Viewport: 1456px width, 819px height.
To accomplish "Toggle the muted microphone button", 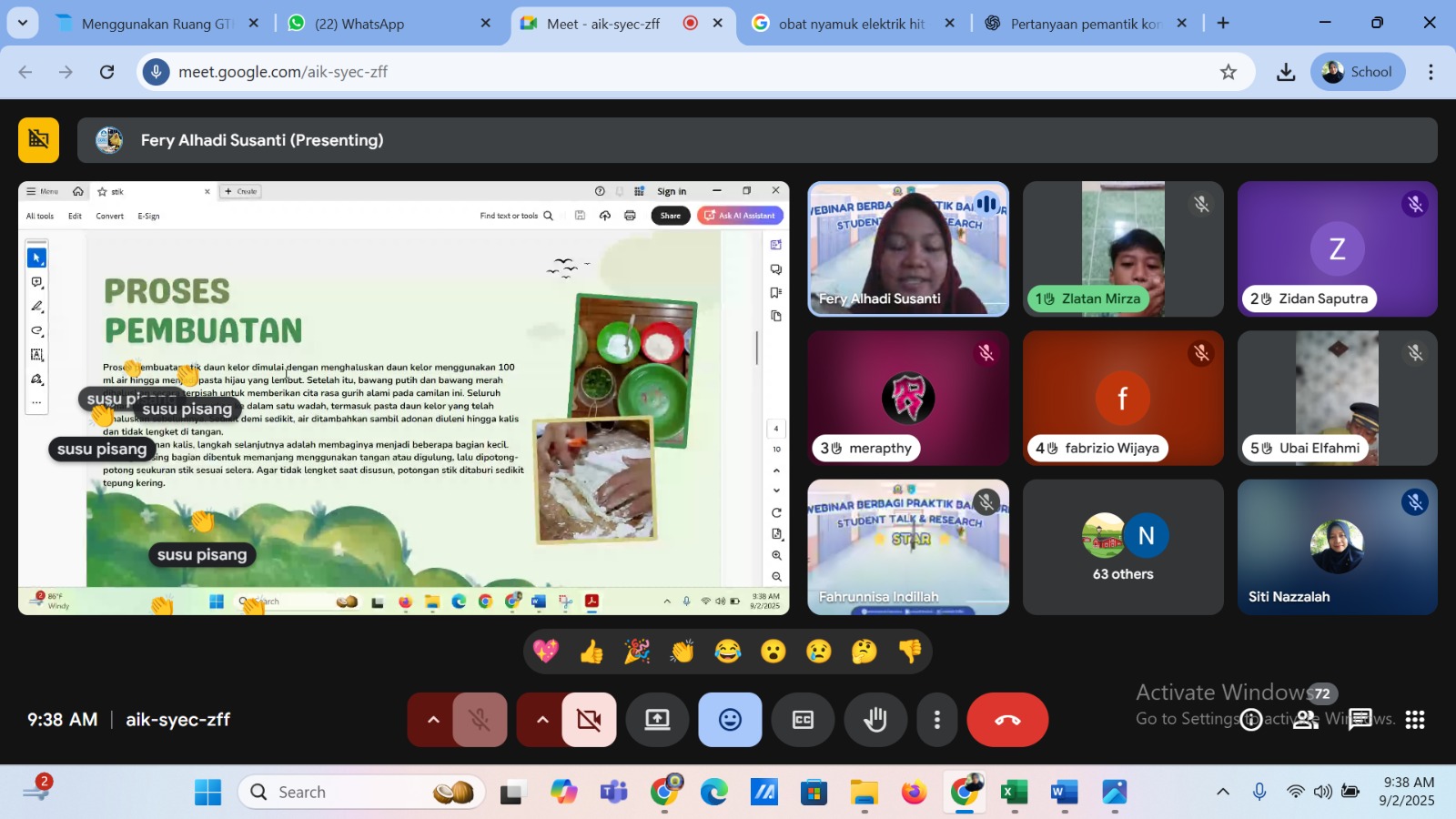I will [x=480, y=720].
